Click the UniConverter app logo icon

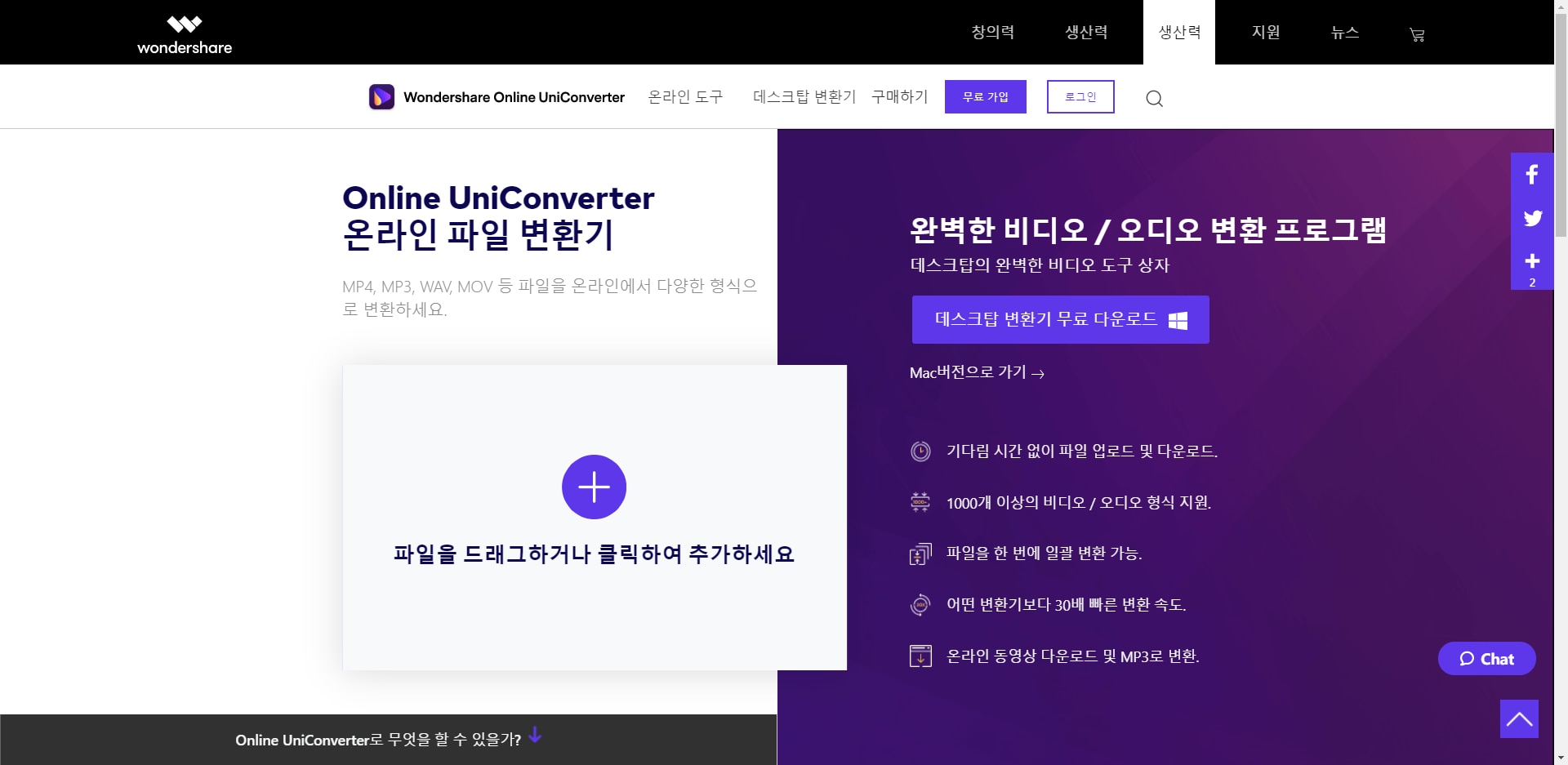pos(381,97)
